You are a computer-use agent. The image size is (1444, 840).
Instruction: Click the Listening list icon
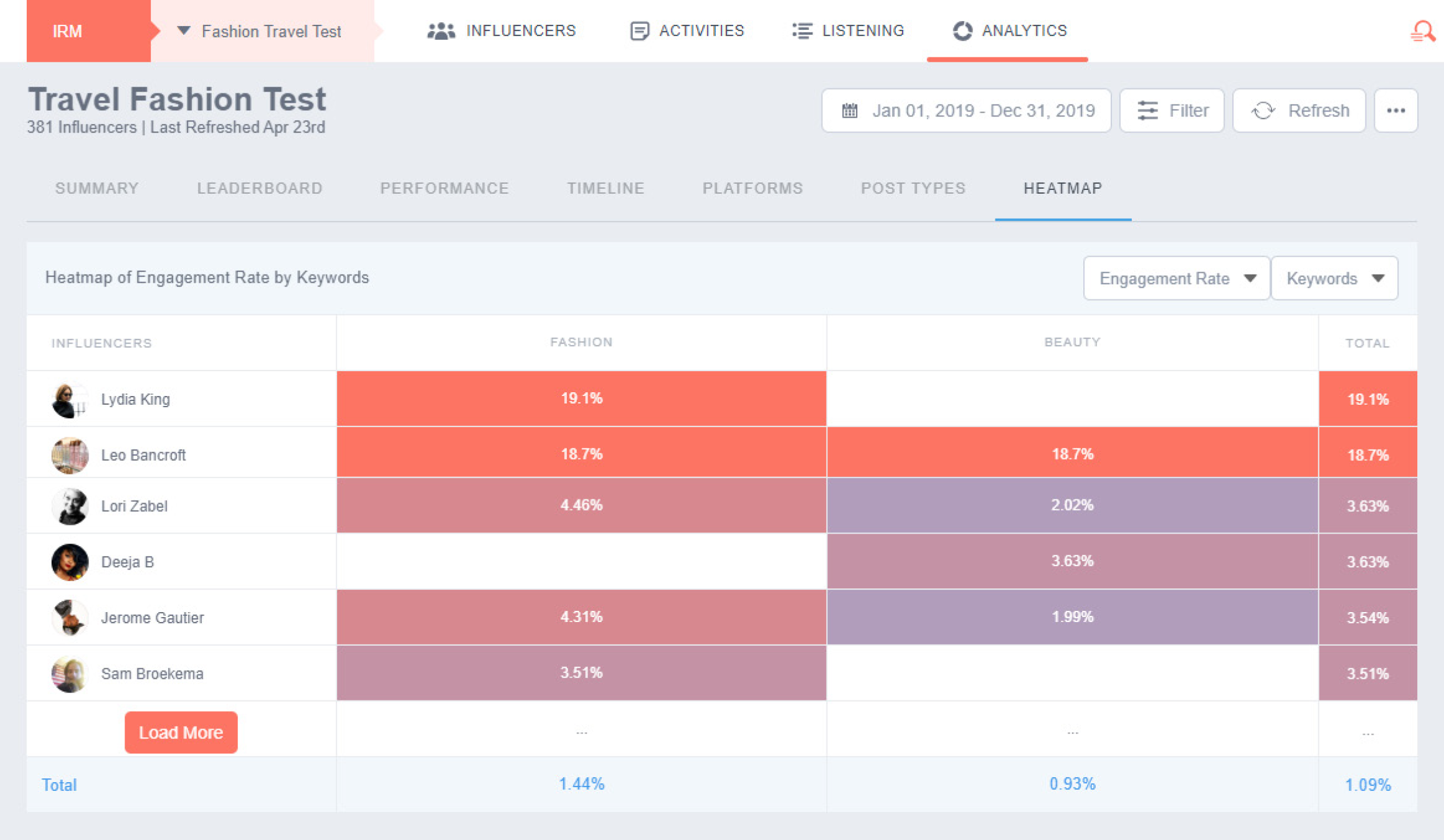pyautogui.click(x=802, y=31)
